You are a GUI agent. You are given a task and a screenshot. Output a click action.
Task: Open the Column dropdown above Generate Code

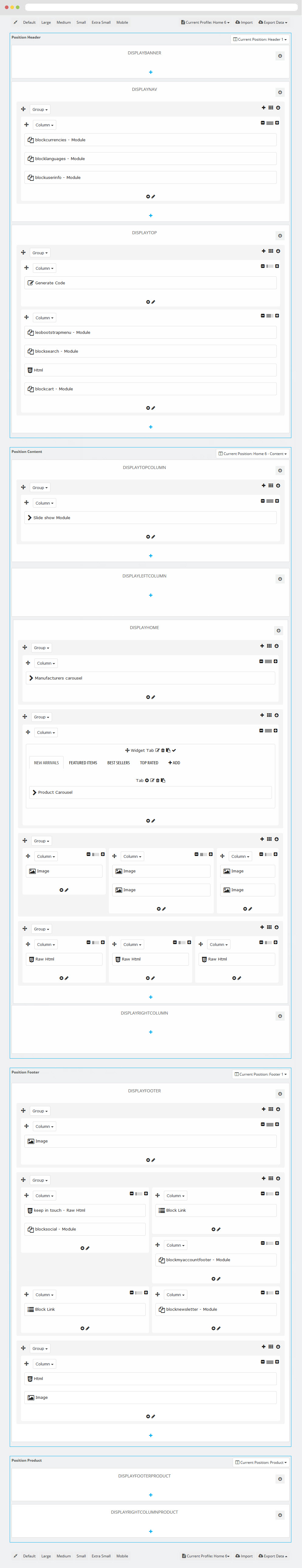44,268
